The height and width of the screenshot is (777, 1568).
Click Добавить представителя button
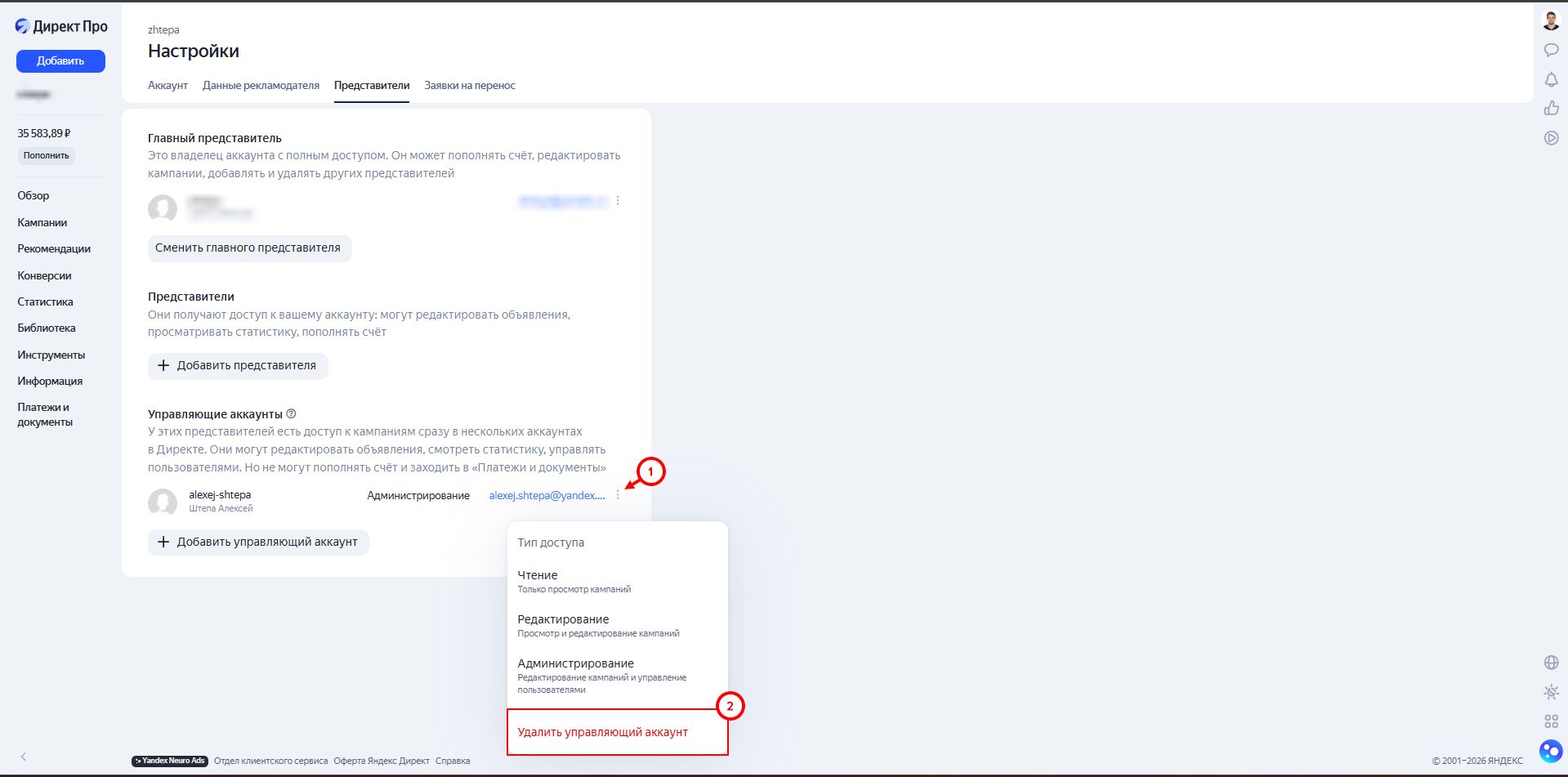click(238, 366)
